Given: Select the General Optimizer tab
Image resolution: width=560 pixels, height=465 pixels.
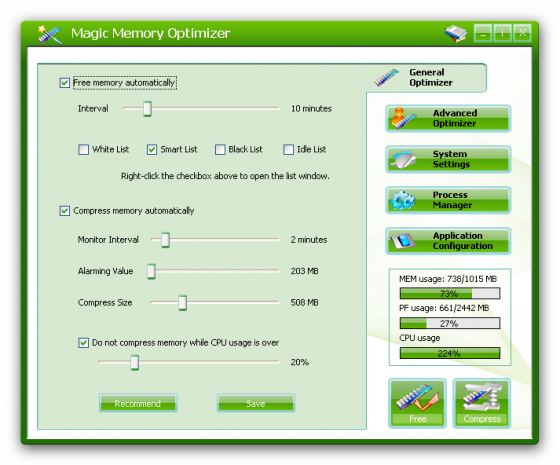Looking at the screenshot, I should (426, 78).
